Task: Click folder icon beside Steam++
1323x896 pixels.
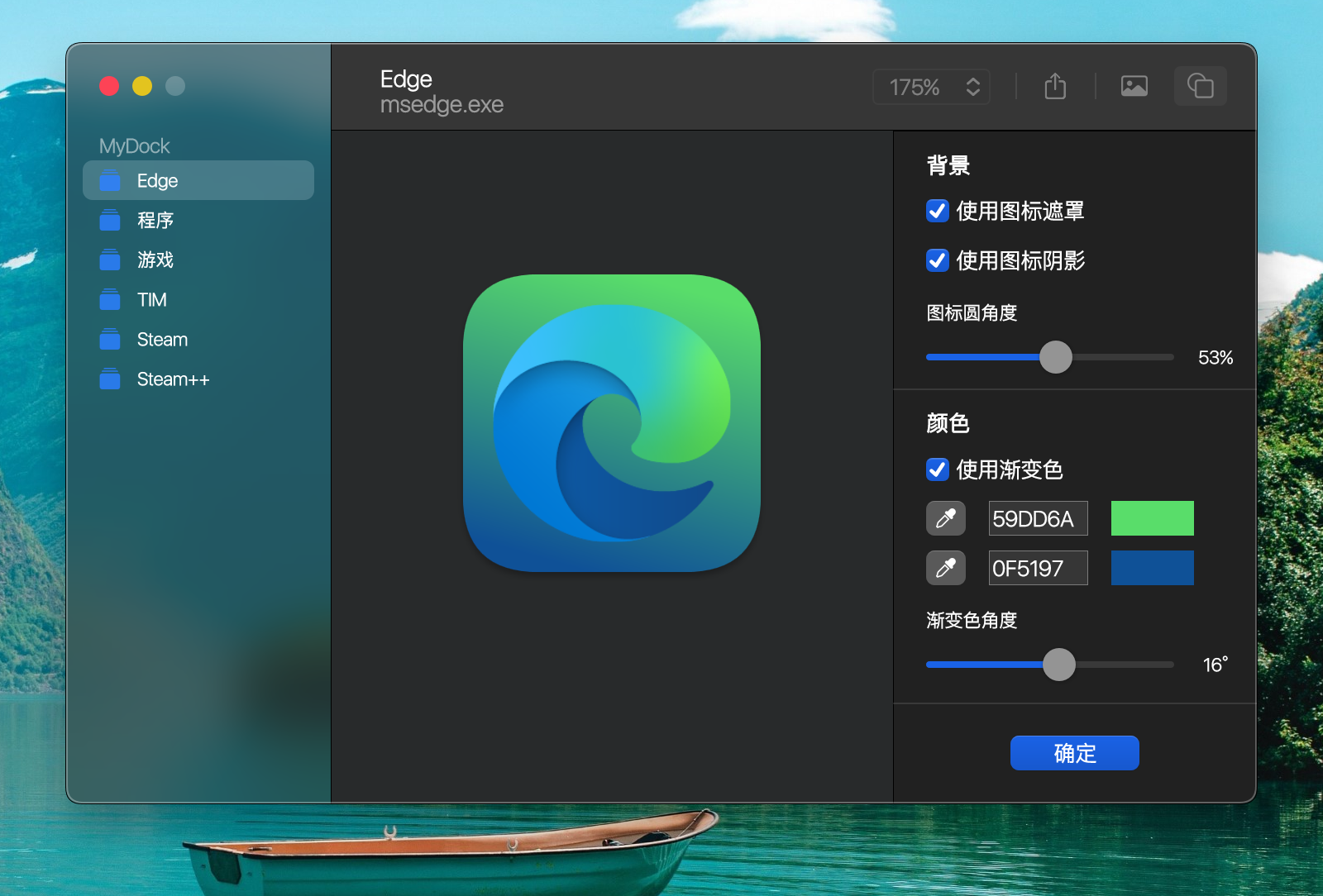Action: tap(110, 379)
